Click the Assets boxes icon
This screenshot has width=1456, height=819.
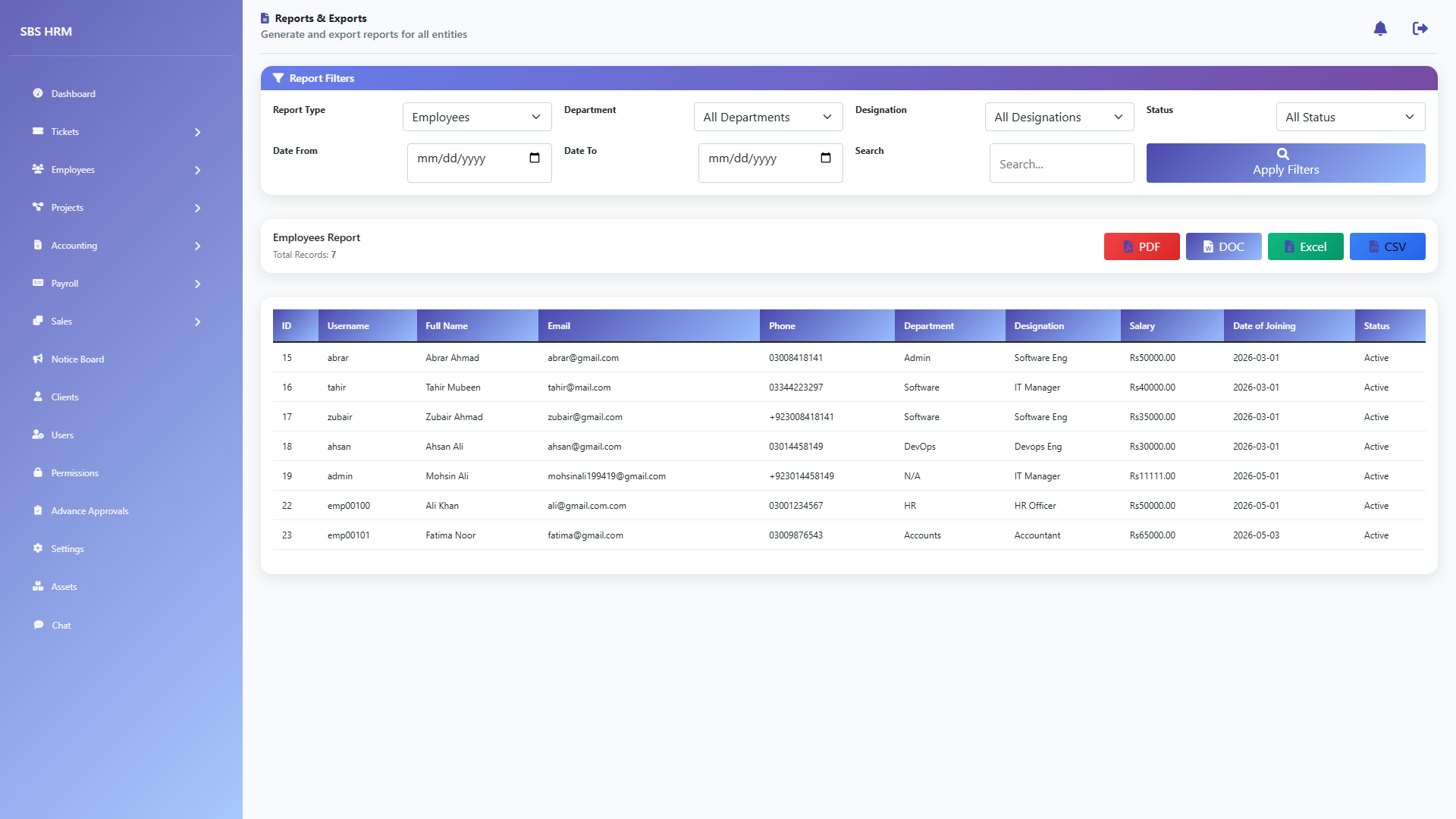coord(38,586)
